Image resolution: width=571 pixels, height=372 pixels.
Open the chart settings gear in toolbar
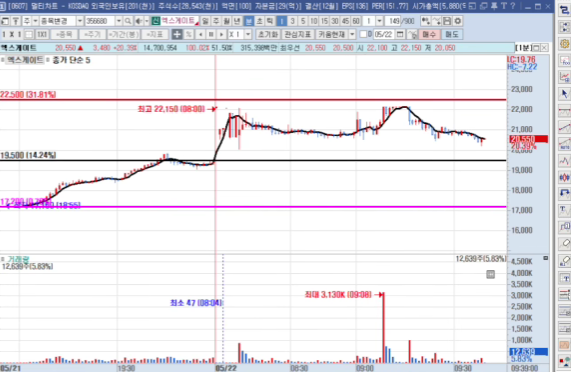click(x=458, y=21)
